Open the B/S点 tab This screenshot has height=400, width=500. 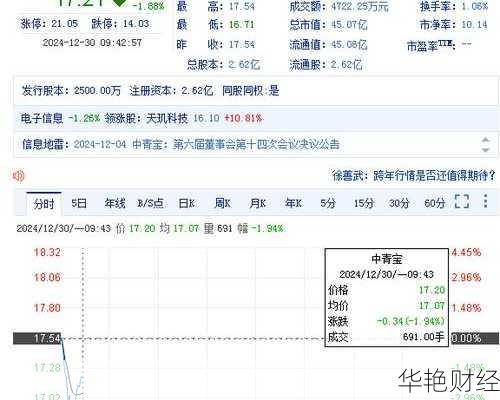tap(150, 203)
